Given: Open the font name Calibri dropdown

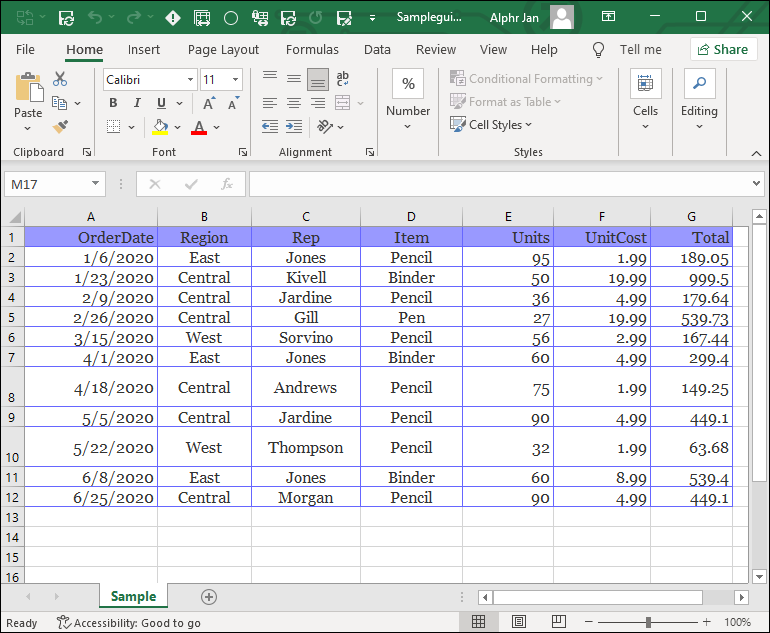Looking at the screenshot, I should click(190, 80).
